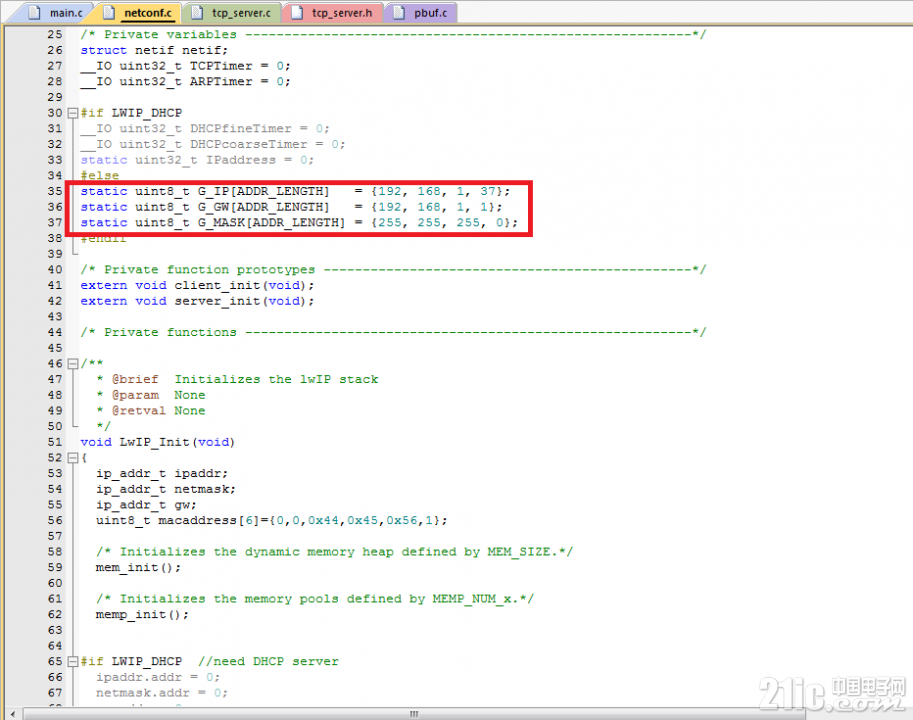913x720 pixels.
Task: Switch to the main.c tab
Action: (55, 12)
